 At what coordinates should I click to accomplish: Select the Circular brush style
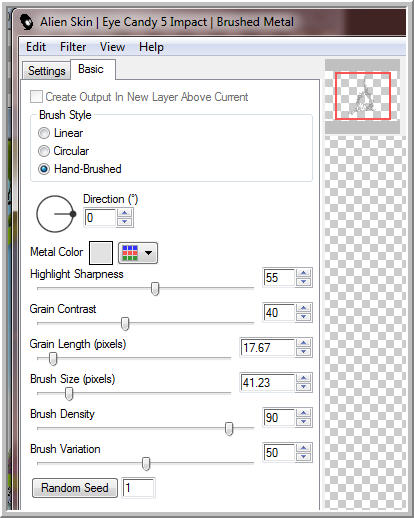coord(44,151)
